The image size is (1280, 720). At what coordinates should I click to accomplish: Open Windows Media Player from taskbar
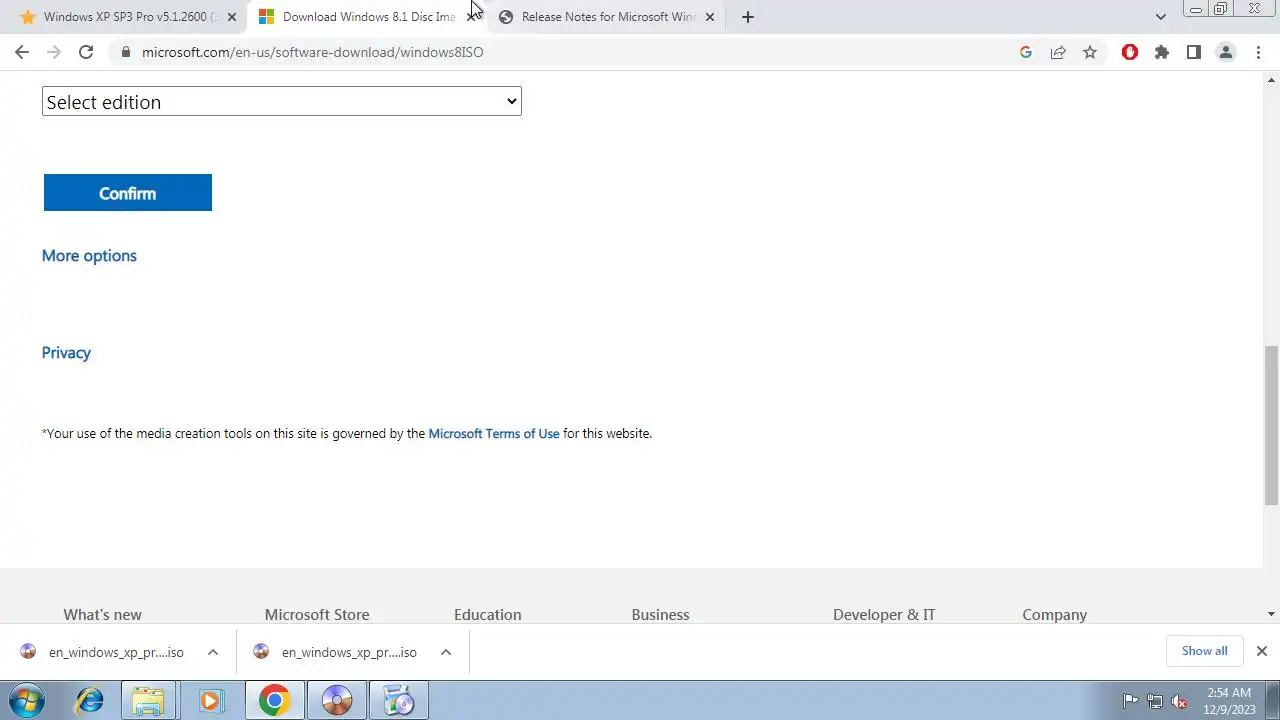point(210,701)
